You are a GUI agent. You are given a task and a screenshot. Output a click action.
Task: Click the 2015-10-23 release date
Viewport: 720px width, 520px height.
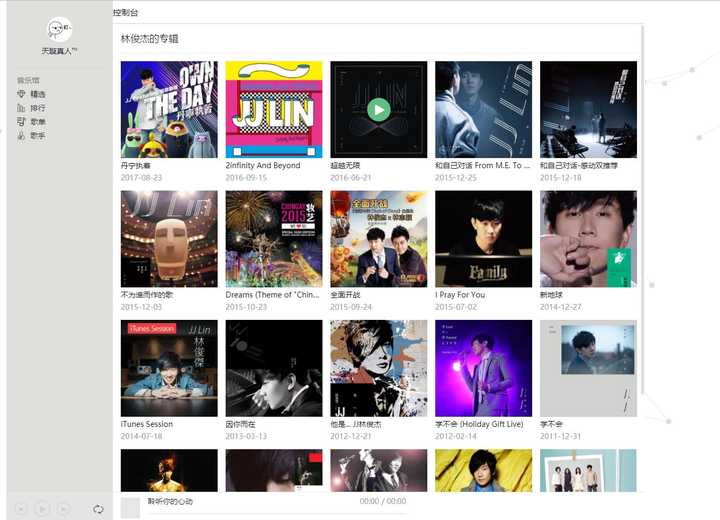246,307
